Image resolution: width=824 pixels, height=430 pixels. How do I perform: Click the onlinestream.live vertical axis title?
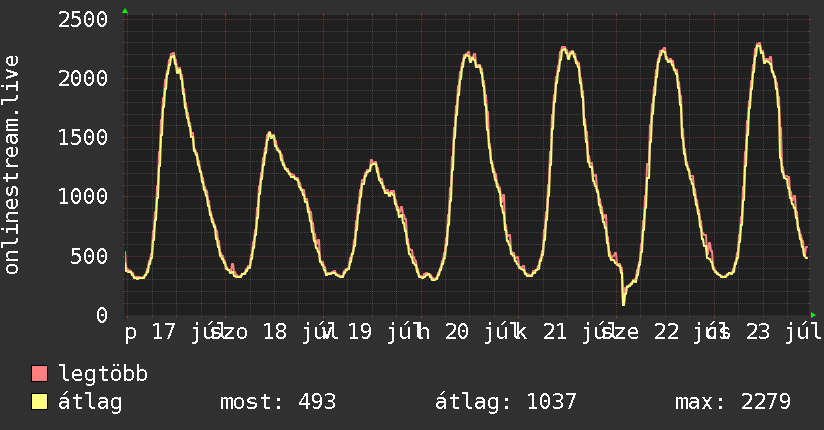(12, 165)
